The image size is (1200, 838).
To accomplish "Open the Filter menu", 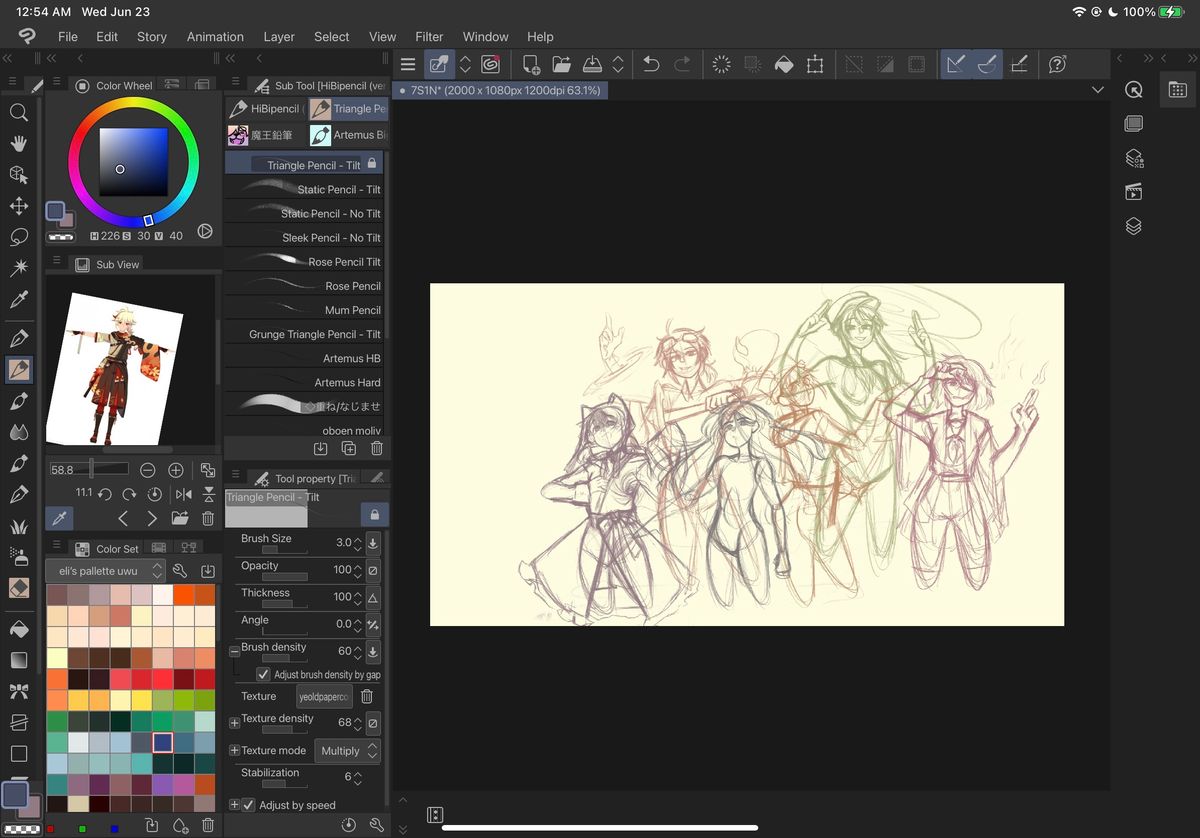I will tap(429, 37).
